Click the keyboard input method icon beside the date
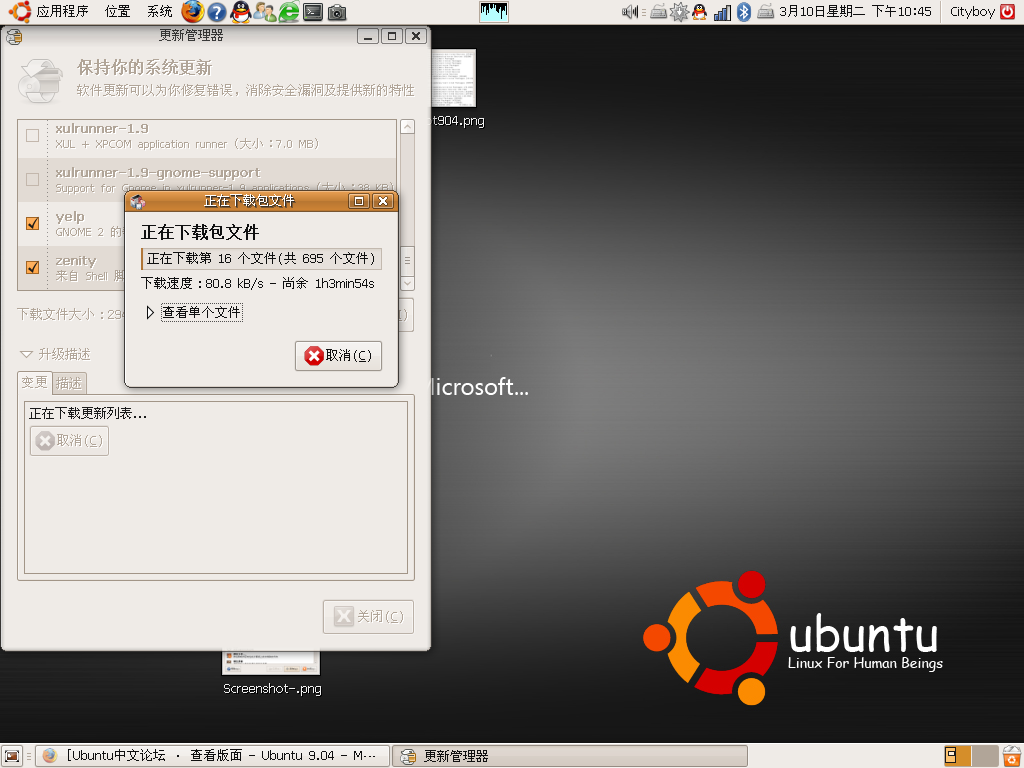This screenshot has height=768, width=1024. 765,12
